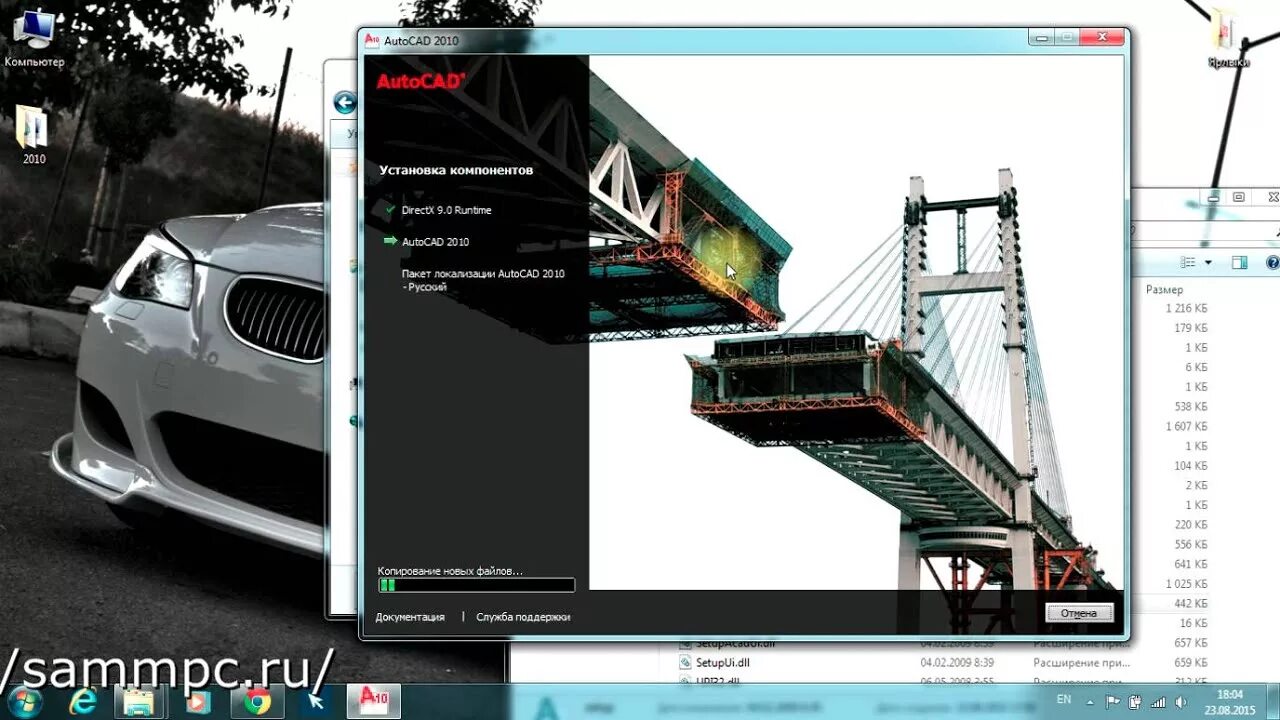Click the 2 КБ size cell
Viewport: 1280px width, 720px height.
point(1196,485)
